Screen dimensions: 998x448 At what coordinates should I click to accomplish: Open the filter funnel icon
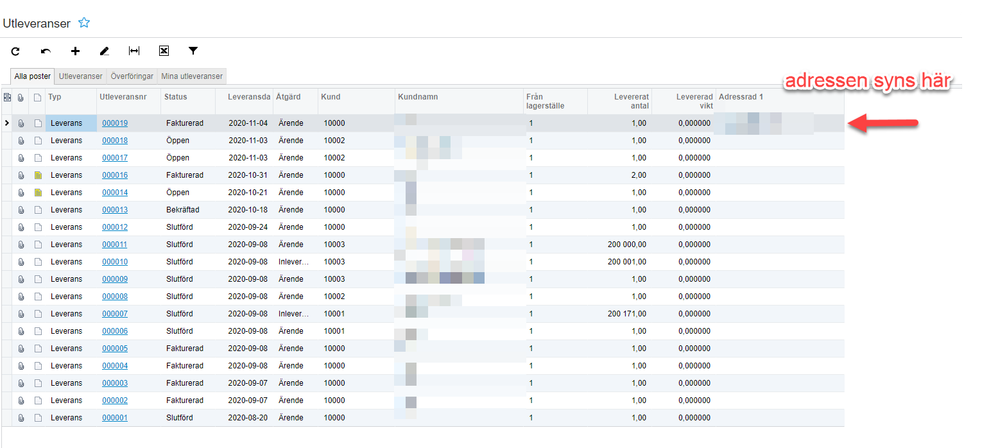(x=193, y=51)
